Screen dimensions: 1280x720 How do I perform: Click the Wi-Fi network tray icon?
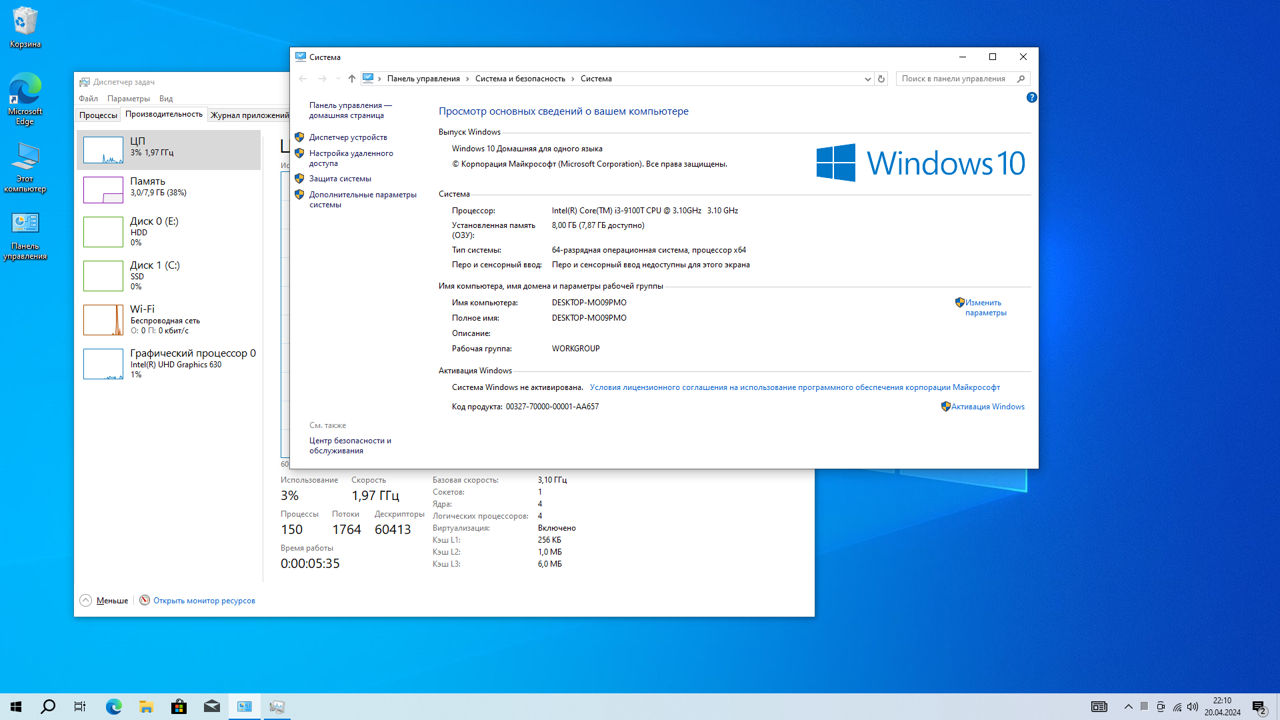click(x=1177, y=707)
